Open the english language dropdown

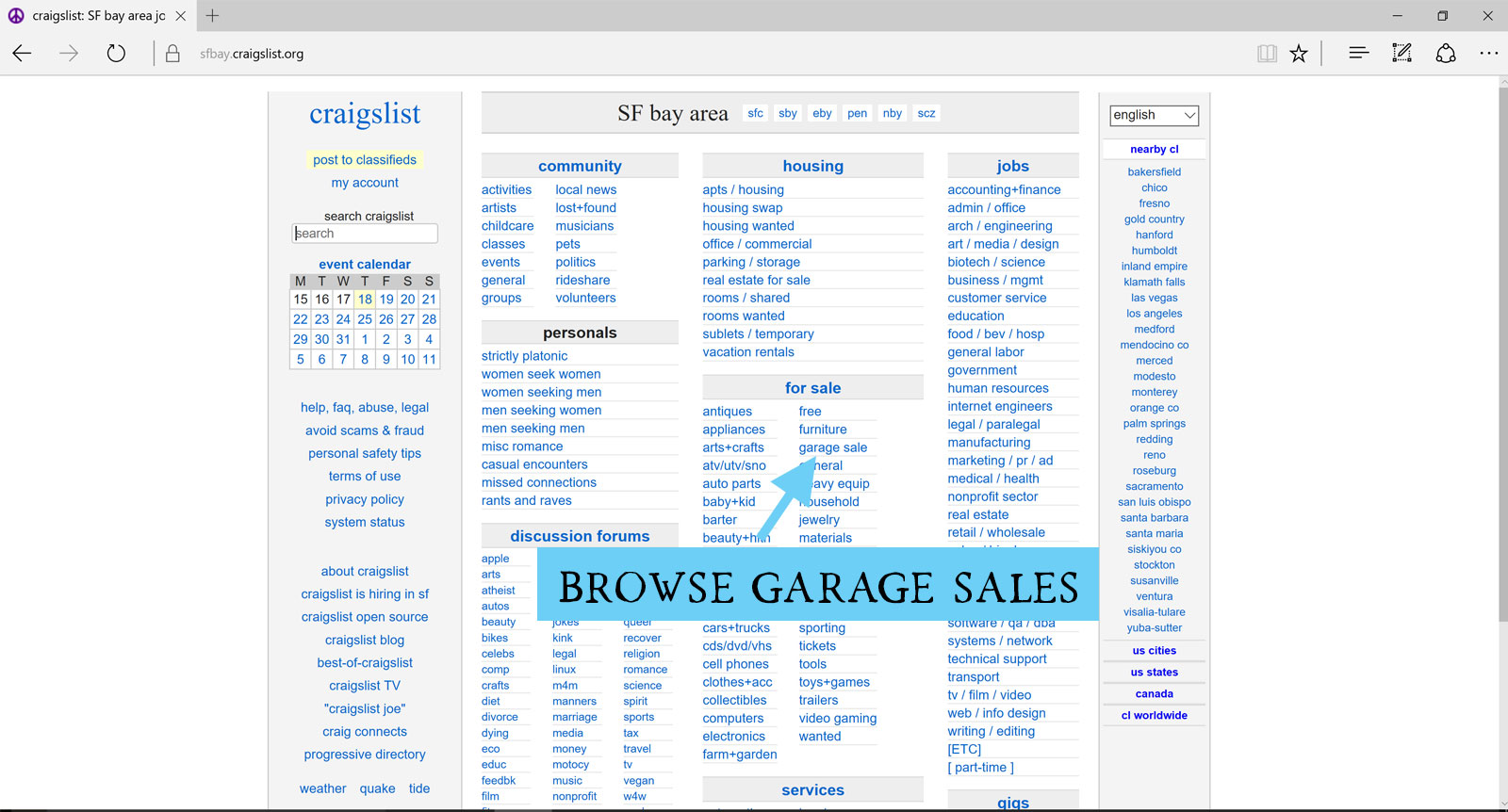pos(1154,115)
